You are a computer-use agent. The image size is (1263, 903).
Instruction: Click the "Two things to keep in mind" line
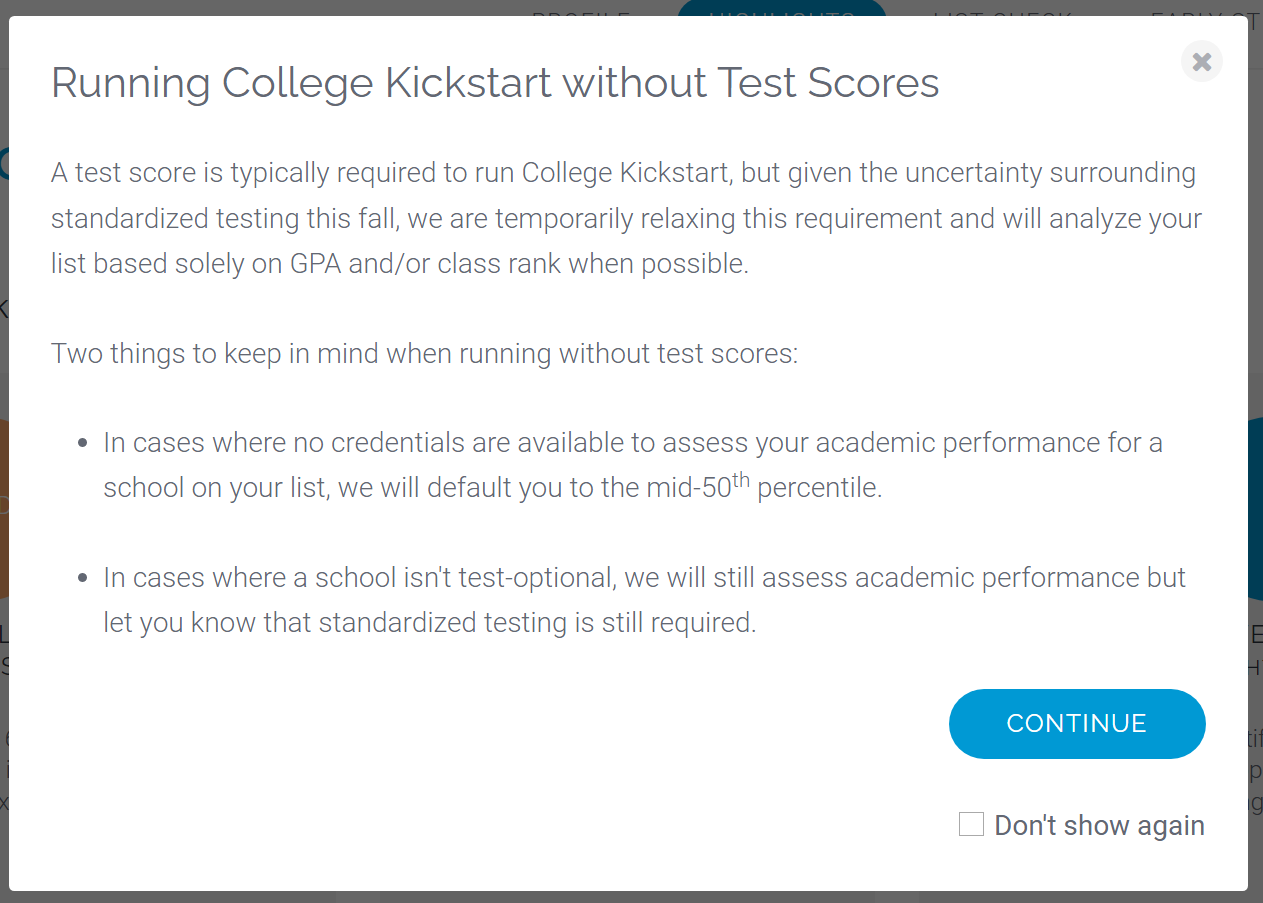coord(424,354)
